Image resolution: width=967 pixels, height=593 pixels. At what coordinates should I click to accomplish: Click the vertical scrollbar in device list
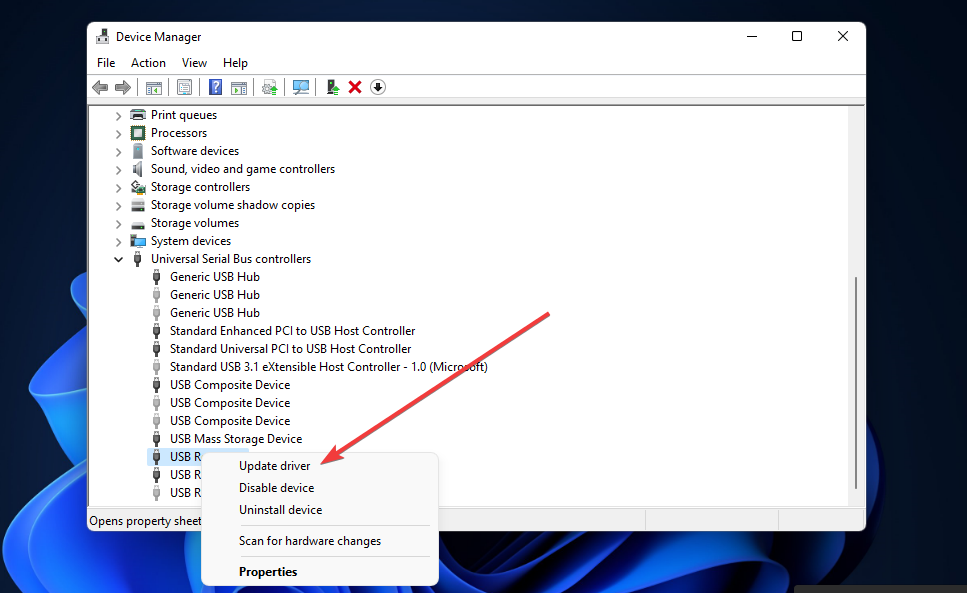coord(856,380)
